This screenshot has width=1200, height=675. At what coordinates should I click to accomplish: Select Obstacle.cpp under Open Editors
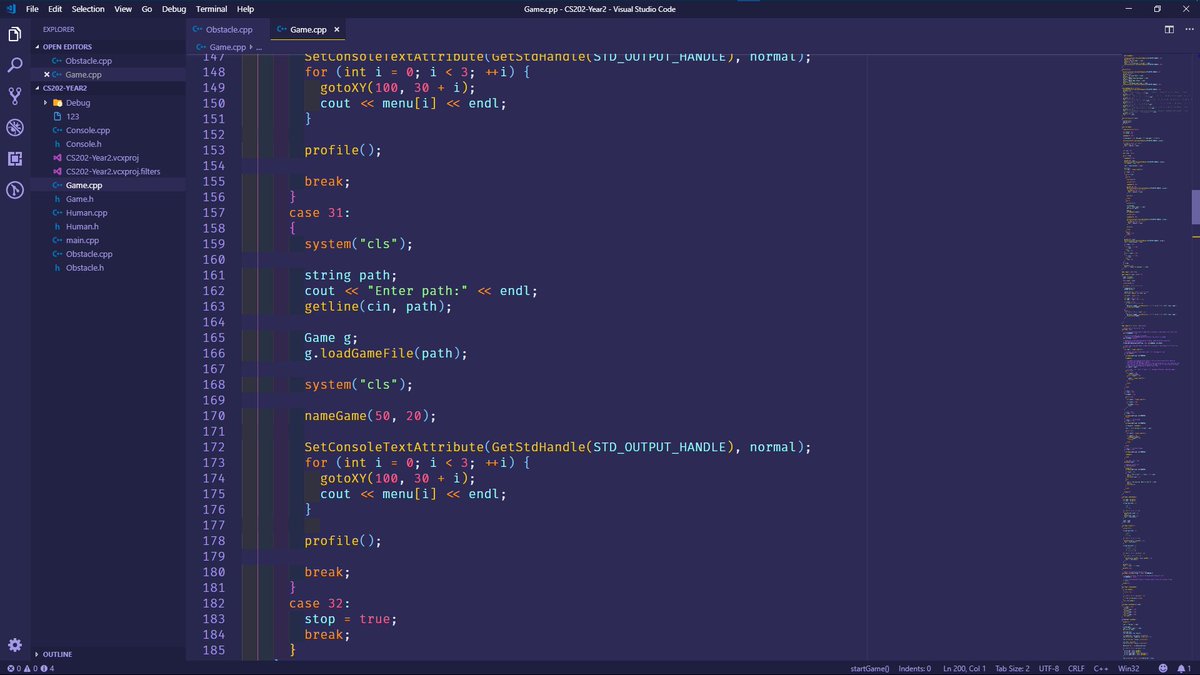(x=88, y=61)
